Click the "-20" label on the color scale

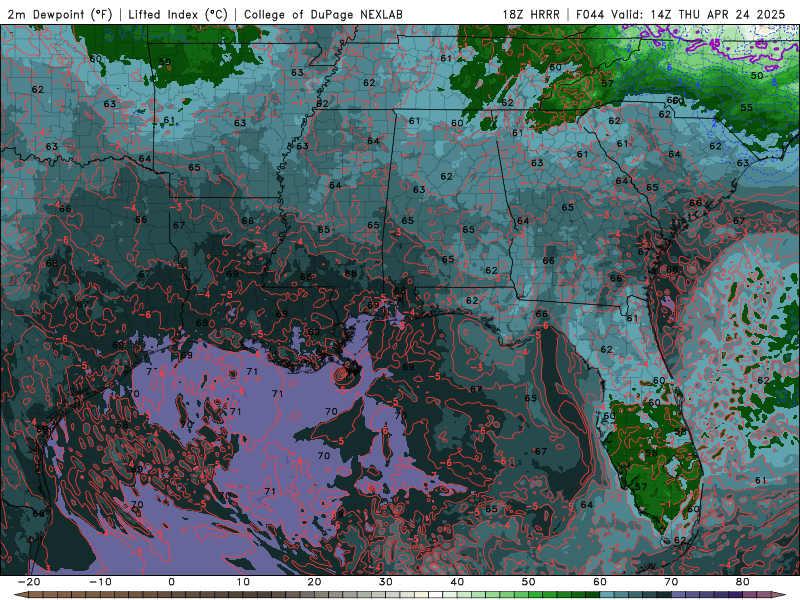pyautogui.click(x=29, y=582)
